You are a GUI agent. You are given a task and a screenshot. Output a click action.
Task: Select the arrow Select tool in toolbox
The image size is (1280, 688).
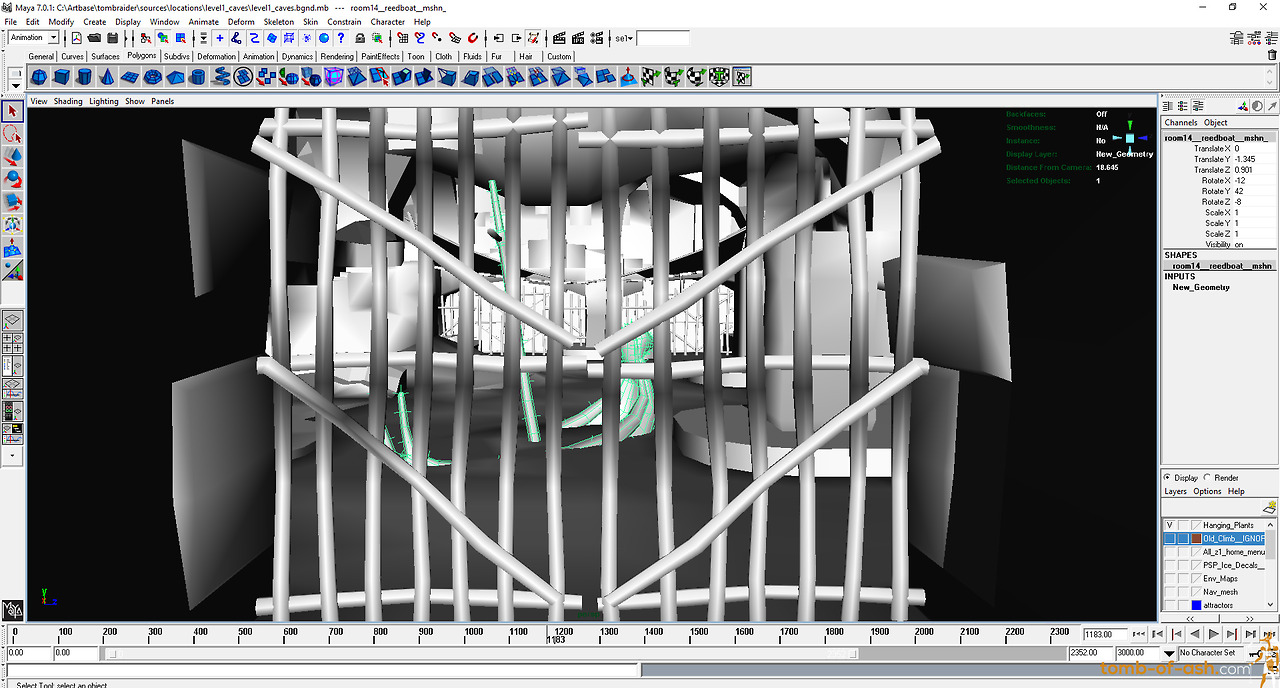pyautogui.click(x=13, y=111)
